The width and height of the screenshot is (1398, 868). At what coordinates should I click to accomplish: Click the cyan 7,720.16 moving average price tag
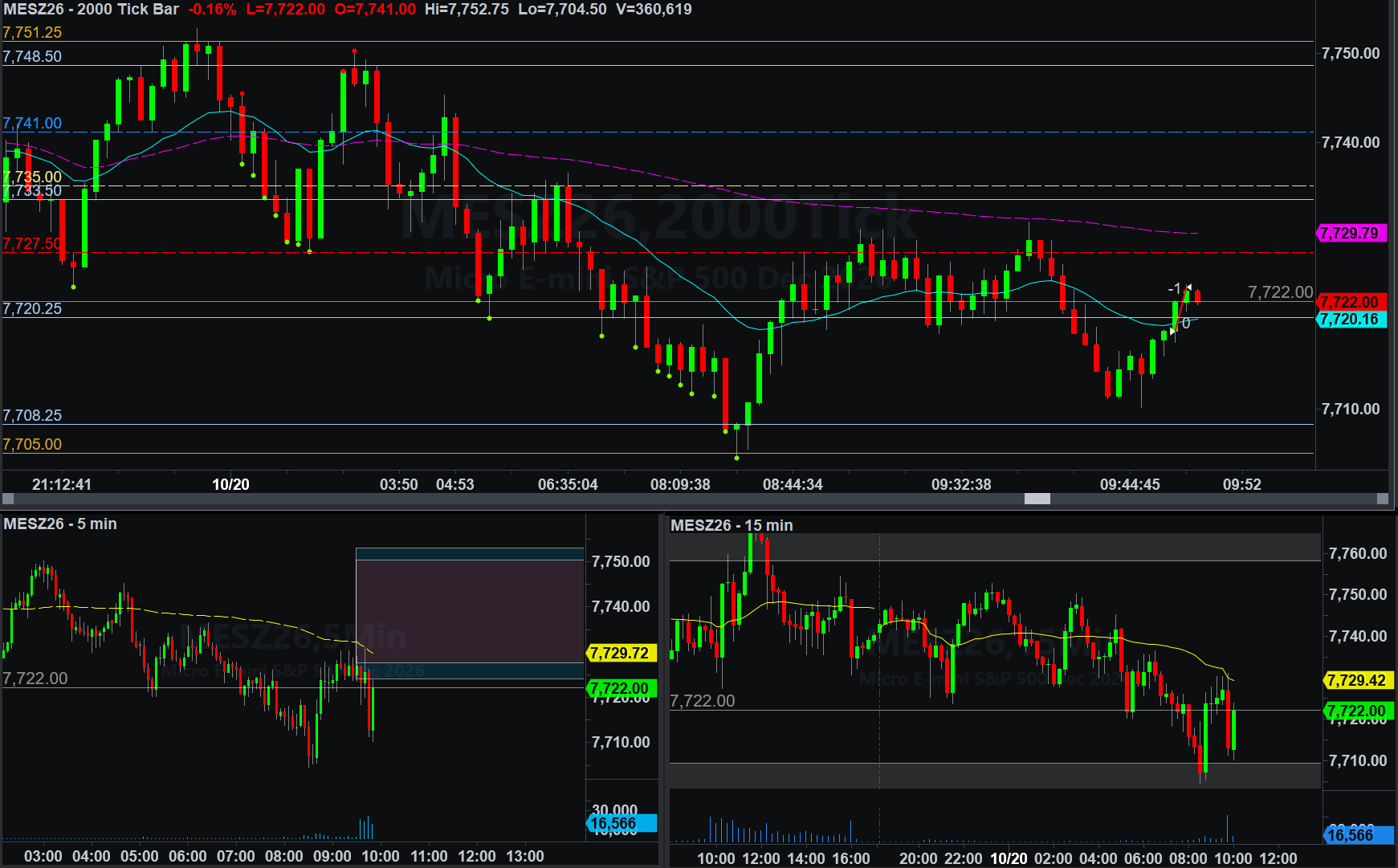(x=1351, y=320)
